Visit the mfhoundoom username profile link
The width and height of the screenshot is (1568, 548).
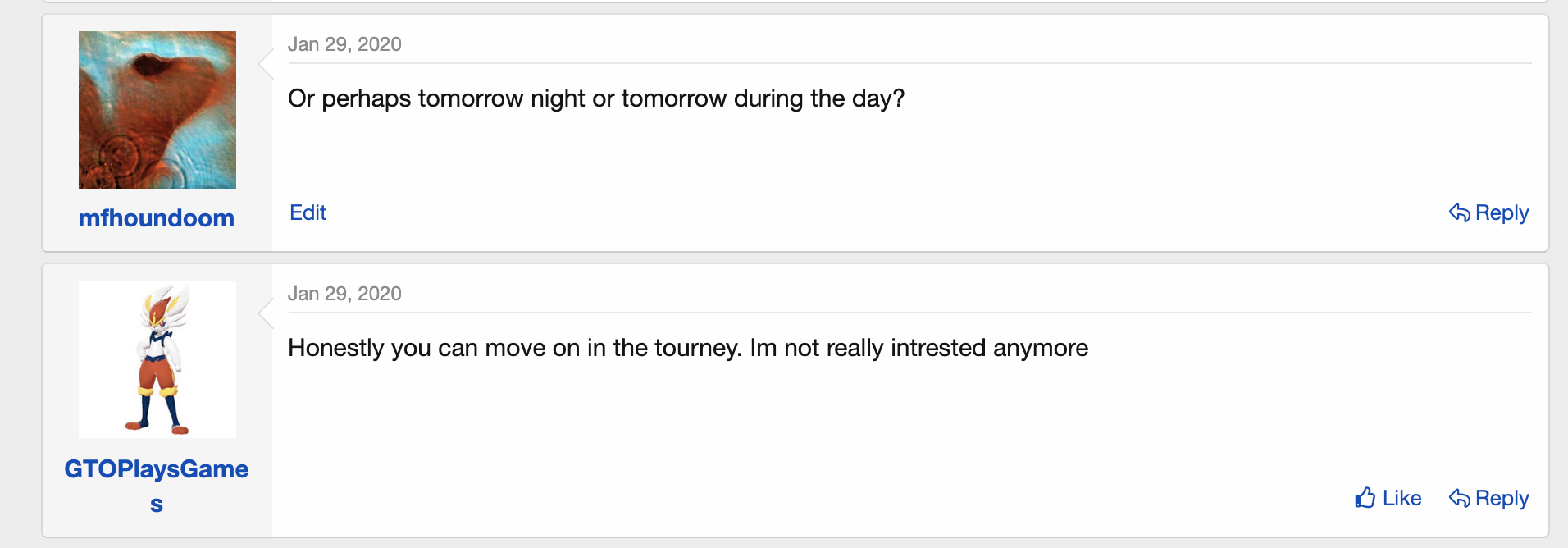click(x=157, y=218)
